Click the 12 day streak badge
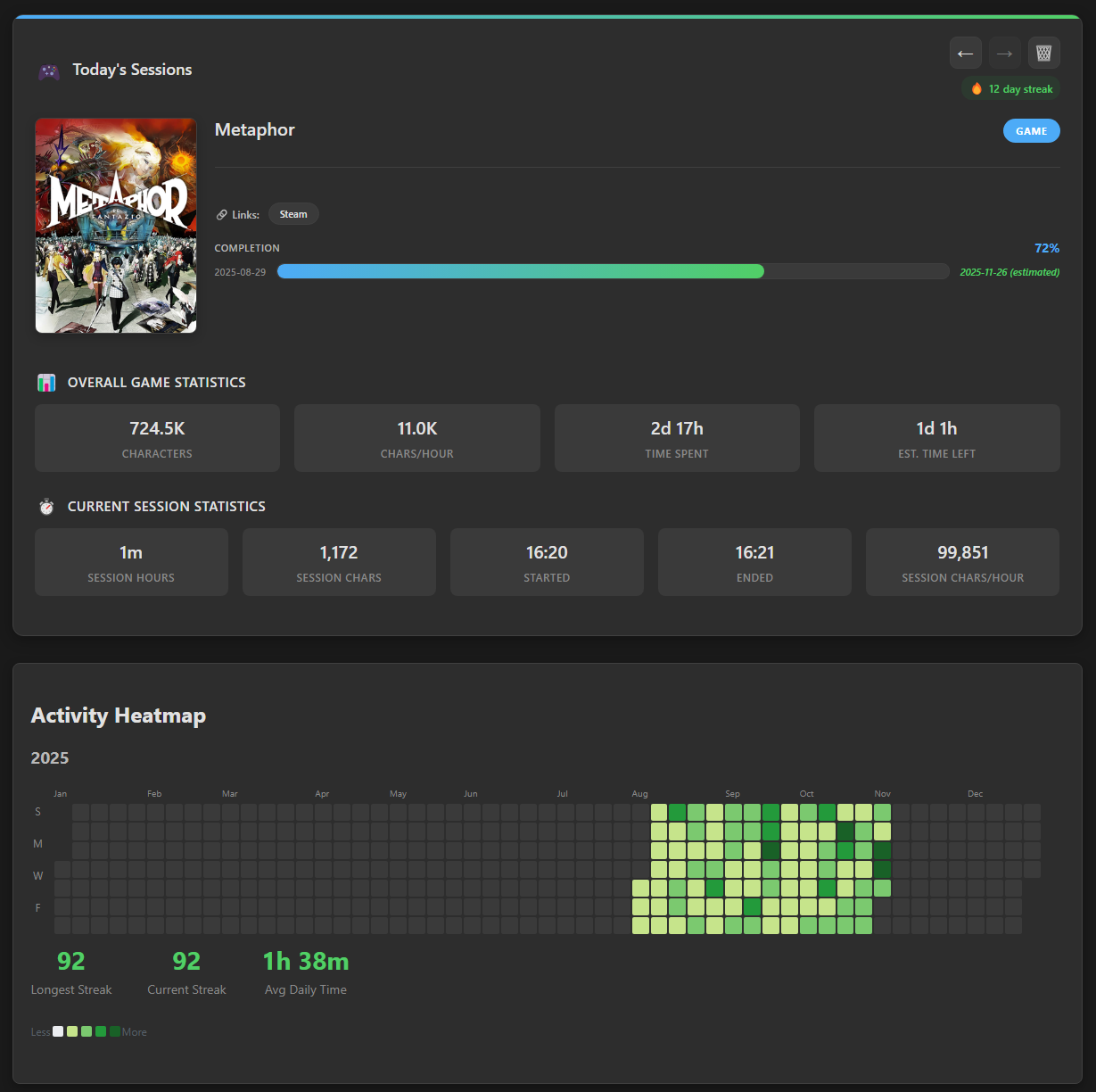1096x1092 pixels. tap(1011, 88)
